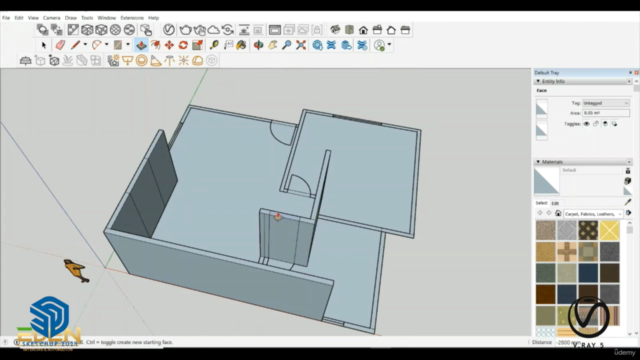Pick the Eraser tool
The image size is (640, 360).
coord(60,45)
